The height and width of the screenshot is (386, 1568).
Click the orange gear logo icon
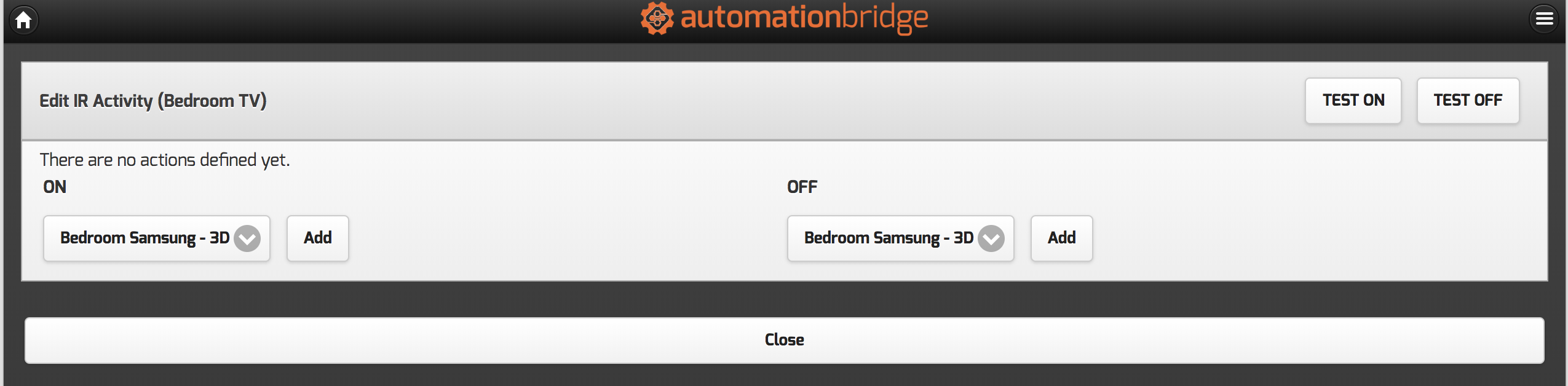(x=657, y=18)
